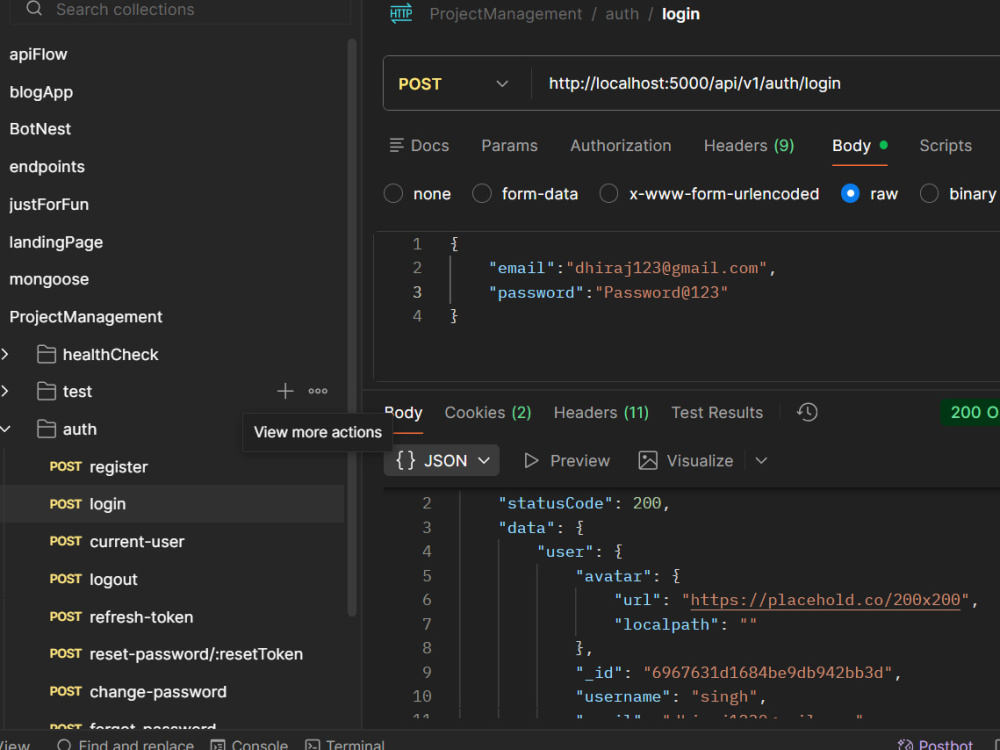Click the Preview play icon

pos(531,460)
